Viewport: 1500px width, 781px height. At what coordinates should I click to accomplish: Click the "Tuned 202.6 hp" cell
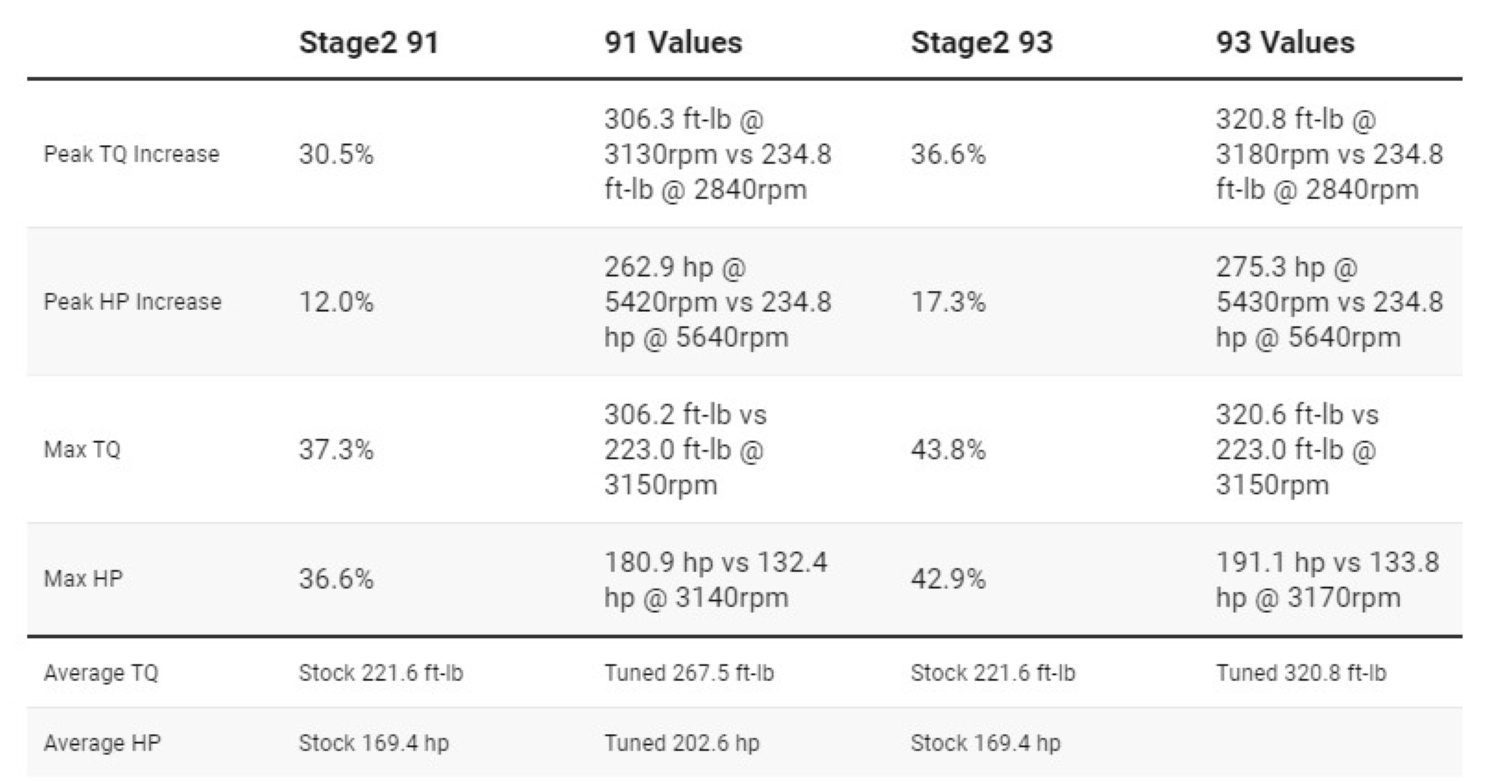pyautogui.click(x=681, y=743)
